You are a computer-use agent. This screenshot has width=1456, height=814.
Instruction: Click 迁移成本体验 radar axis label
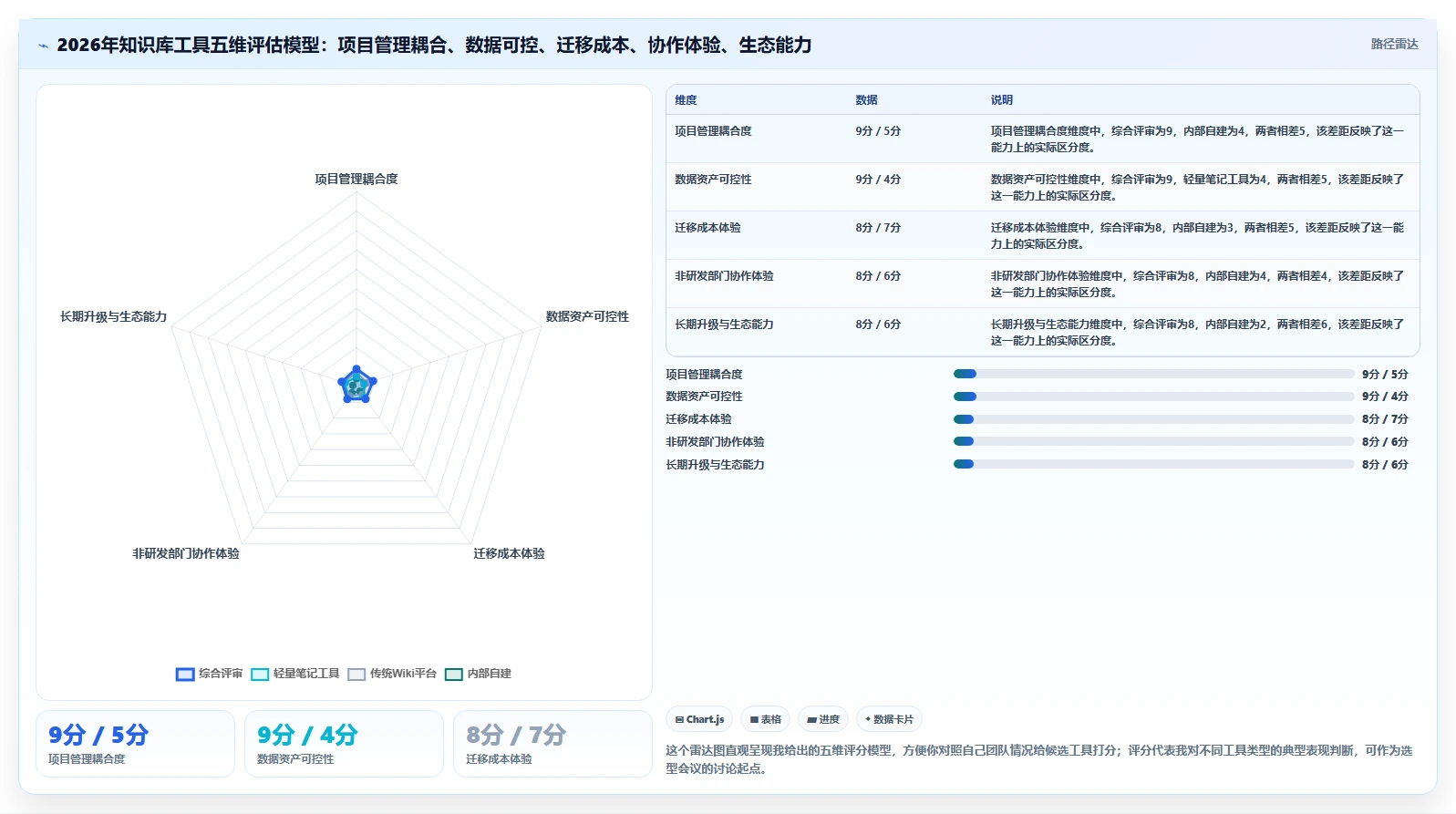(x=509, y=553)
